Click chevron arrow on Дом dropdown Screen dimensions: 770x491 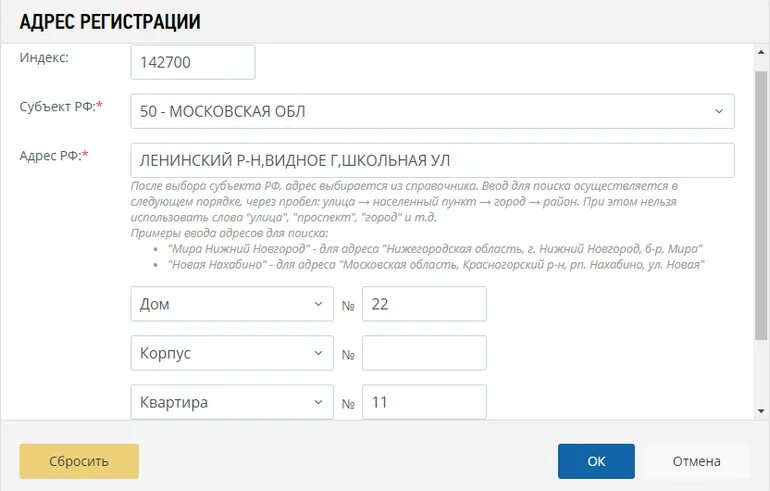click(x=318, y=304)
